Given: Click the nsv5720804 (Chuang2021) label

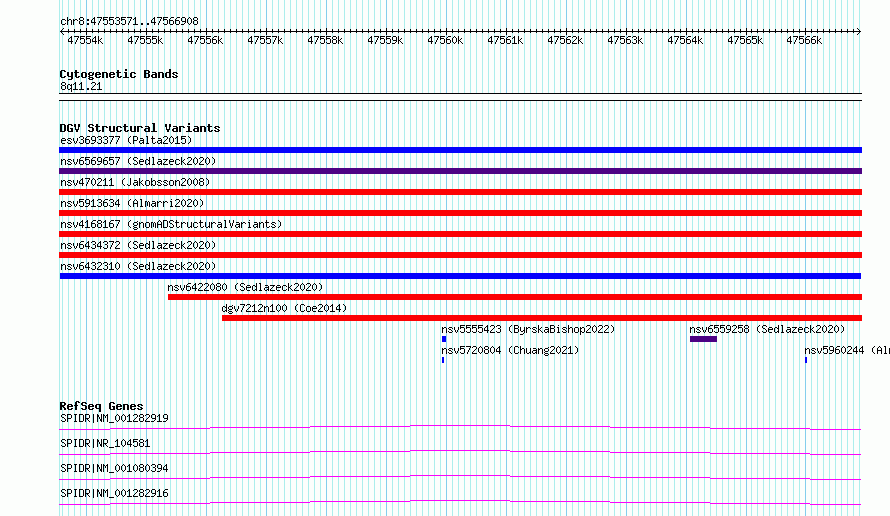Looking at the screenshot, I should coord(510,350).
